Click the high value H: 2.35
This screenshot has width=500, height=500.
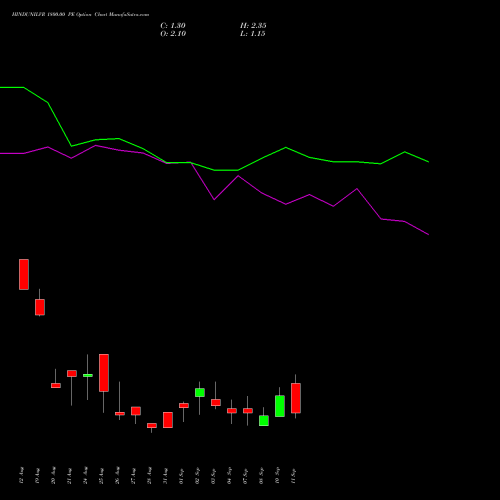pyautogui.click(x=253, y=26)
